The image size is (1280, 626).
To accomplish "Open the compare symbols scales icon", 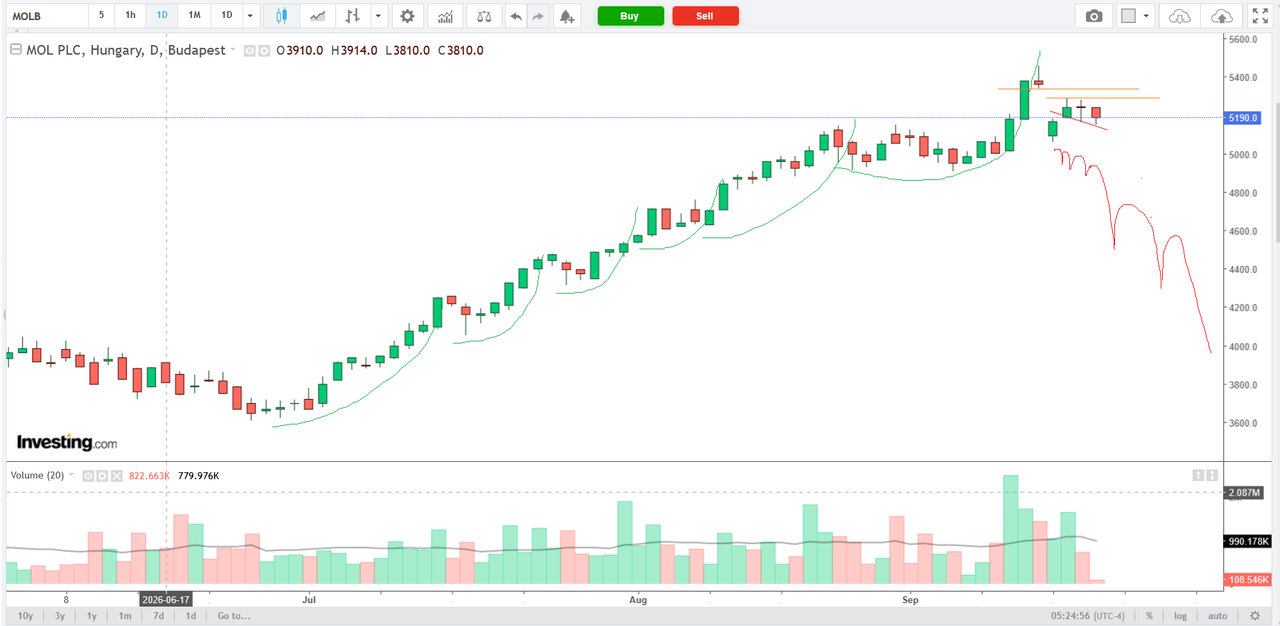I will (x=484, y=16).
